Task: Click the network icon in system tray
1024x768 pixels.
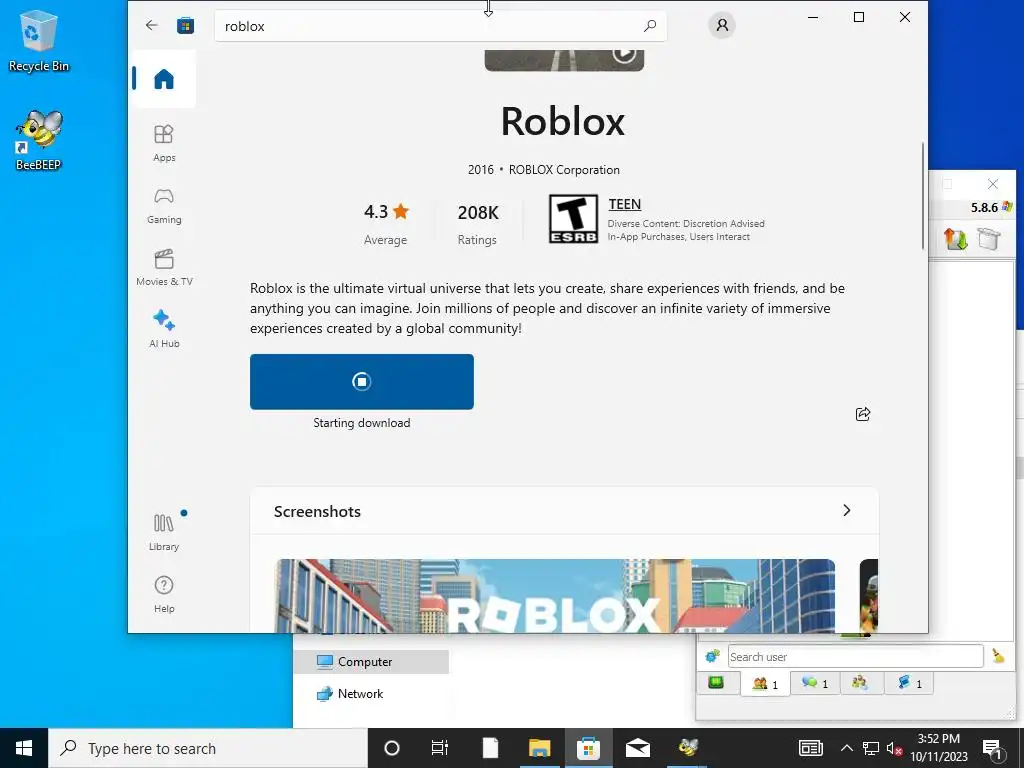Action: point(871,748)
